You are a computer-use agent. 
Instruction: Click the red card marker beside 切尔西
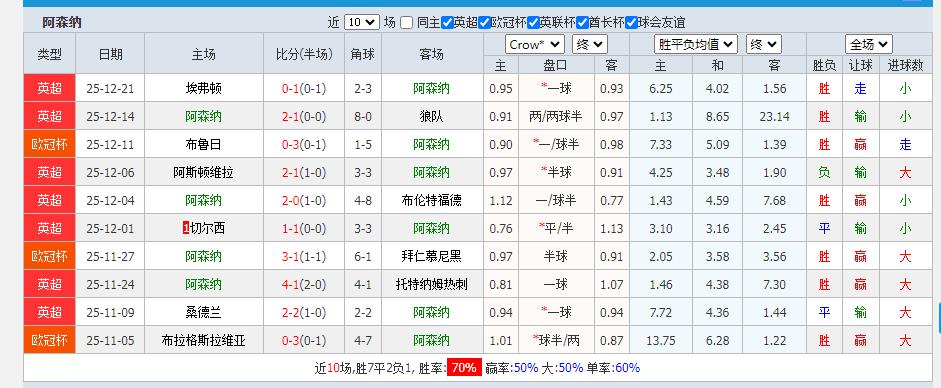[x=186, y=228]
